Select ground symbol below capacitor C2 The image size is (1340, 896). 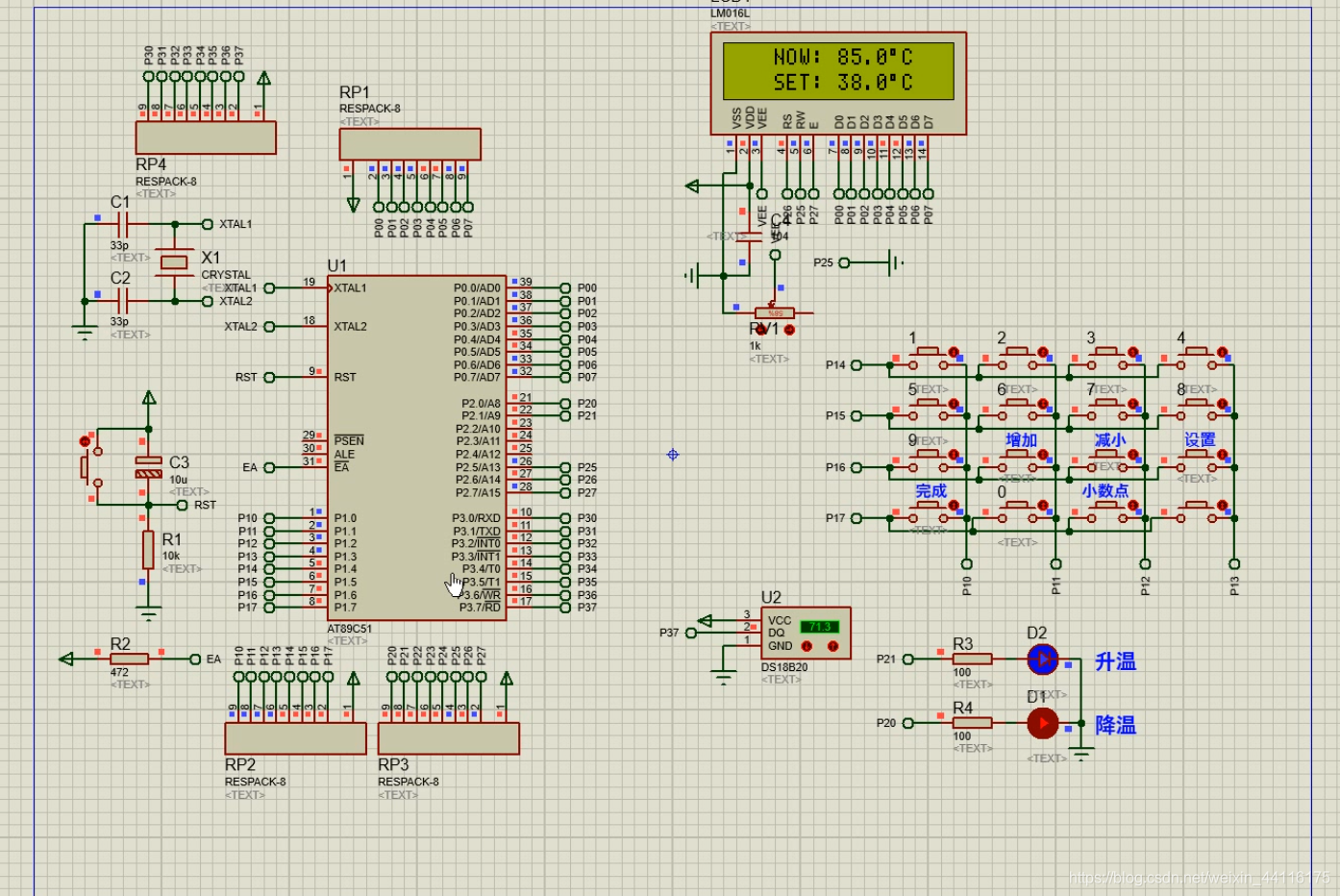85,333
